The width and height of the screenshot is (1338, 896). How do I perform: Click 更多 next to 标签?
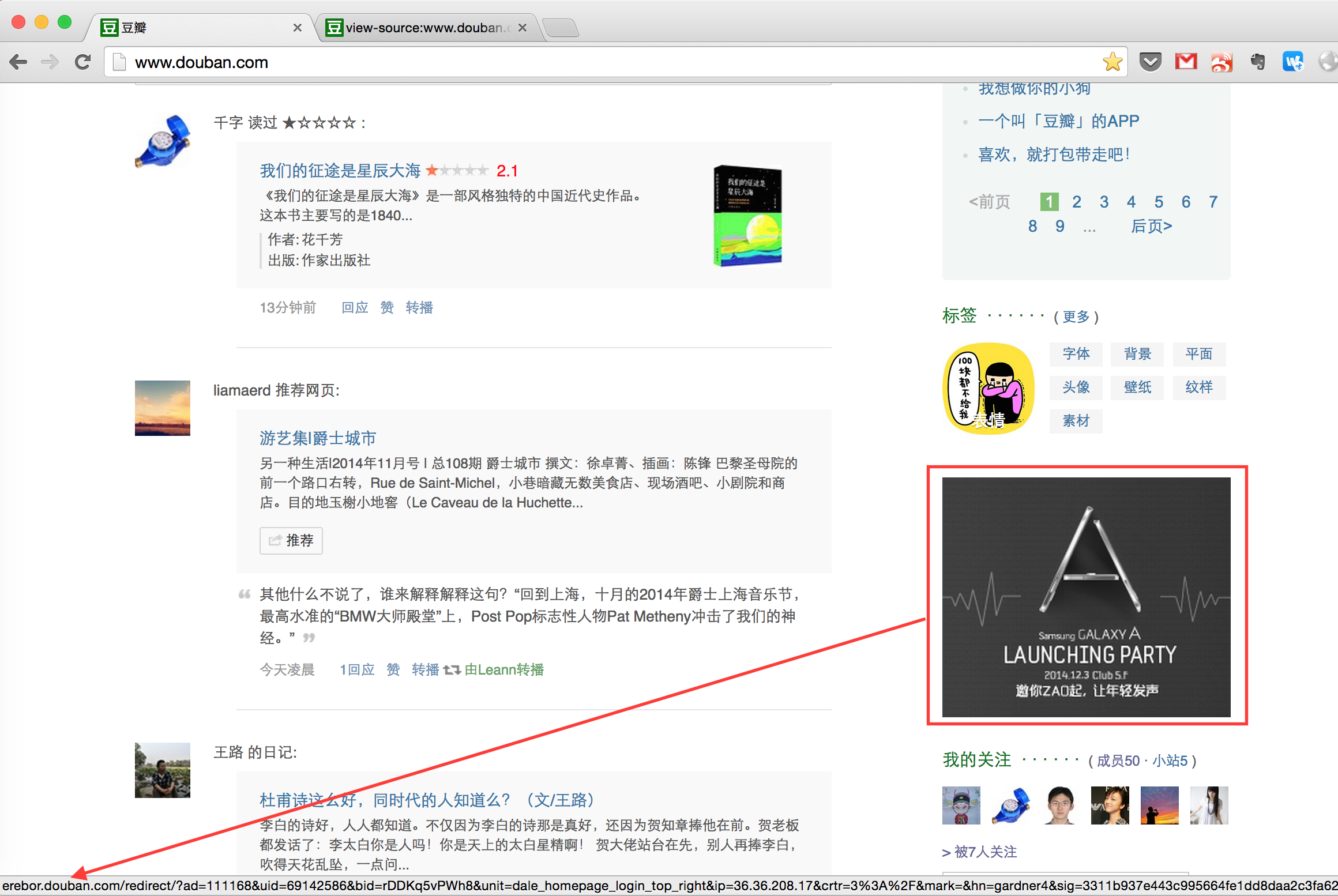click(1076, 317)
